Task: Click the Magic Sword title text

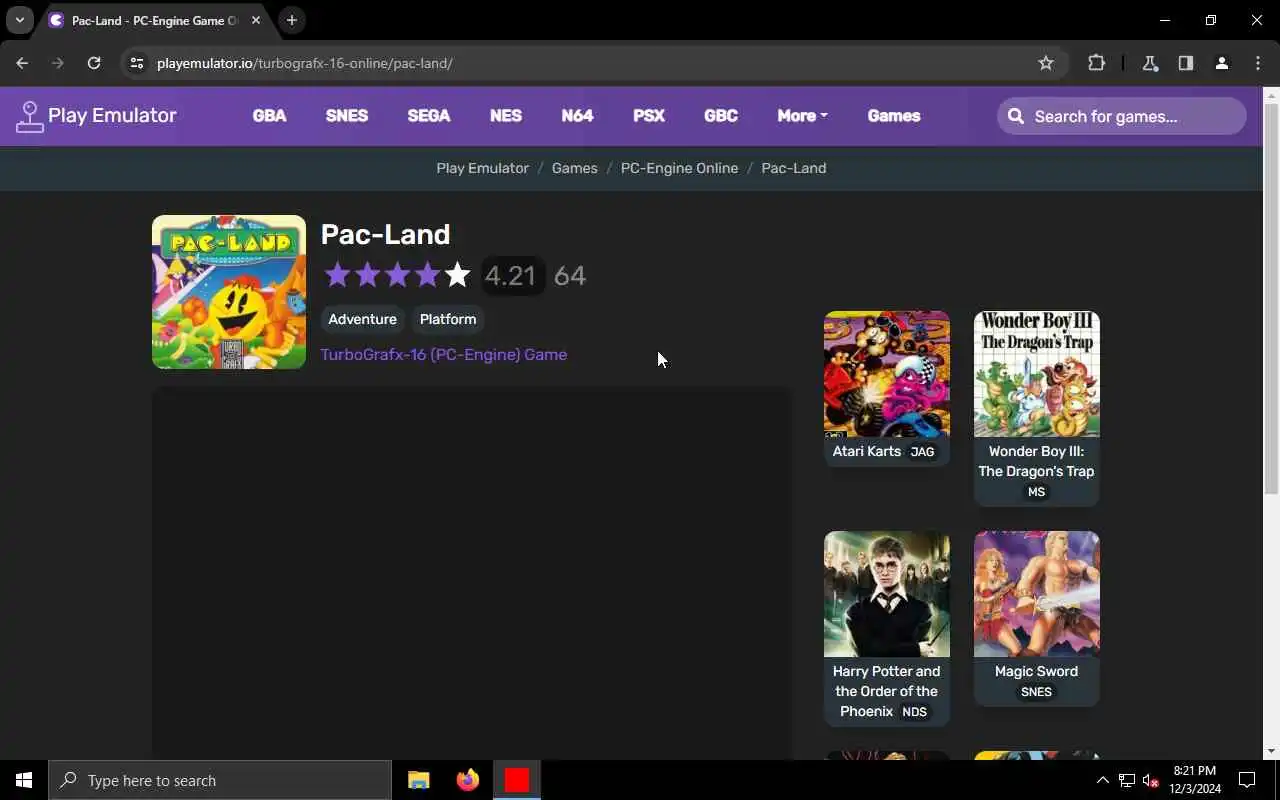Action: tap(1036, 671)
